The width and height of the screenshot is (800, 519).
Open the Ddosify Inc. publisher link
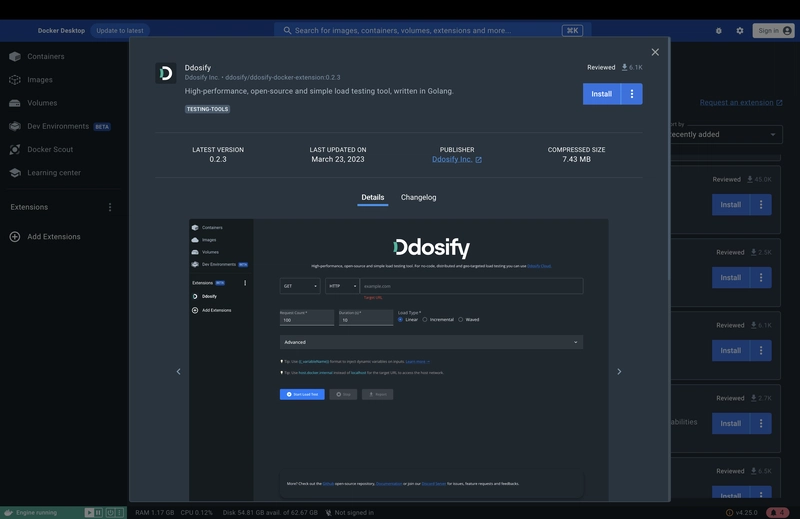[457, 159]
